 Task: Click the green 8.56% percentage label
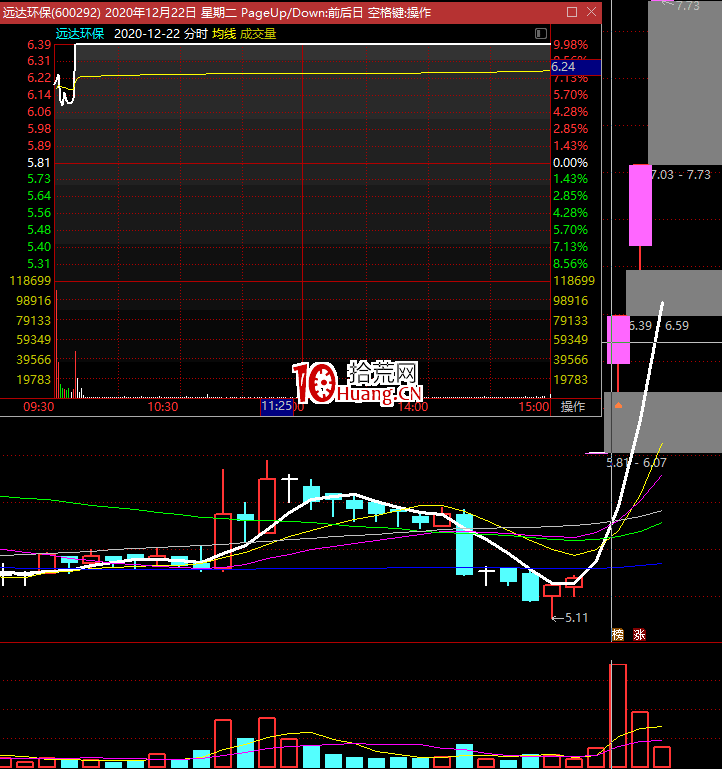tap(570, 264)
